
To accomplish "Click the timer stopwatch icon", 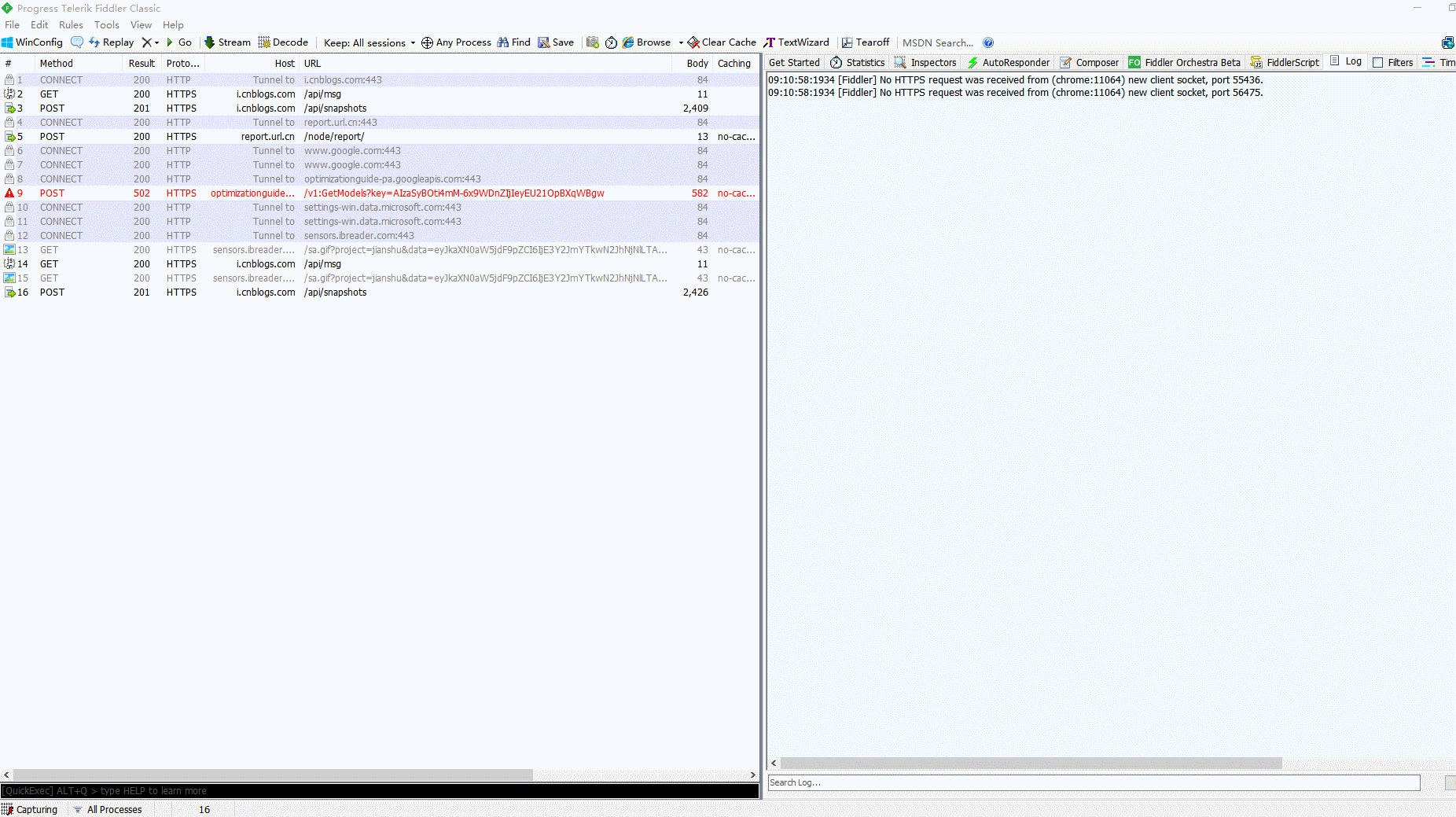I will tap(611, 42).
